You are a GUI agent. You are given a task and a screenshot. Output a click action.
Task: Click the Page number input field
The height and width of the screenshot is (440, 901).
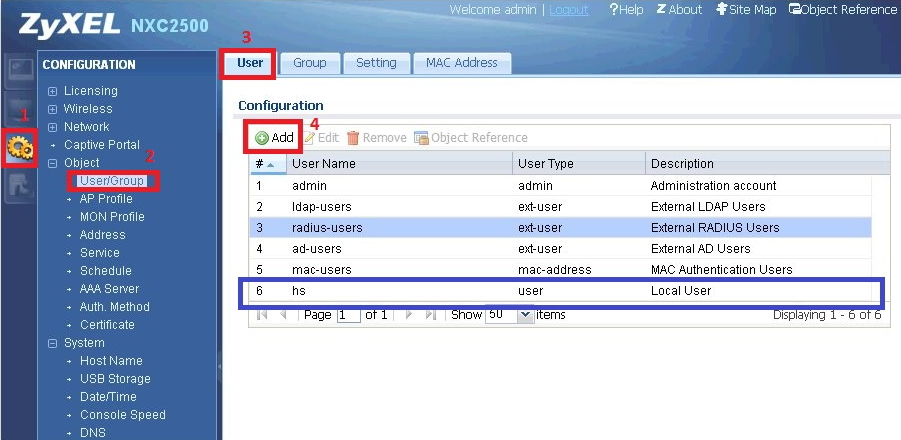tap(348, 315)
